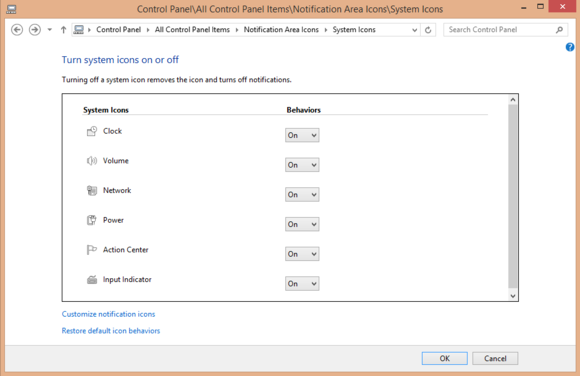Click the Input Indicator label text
Screen dimensions: 580x376
(x=127, y=279)
